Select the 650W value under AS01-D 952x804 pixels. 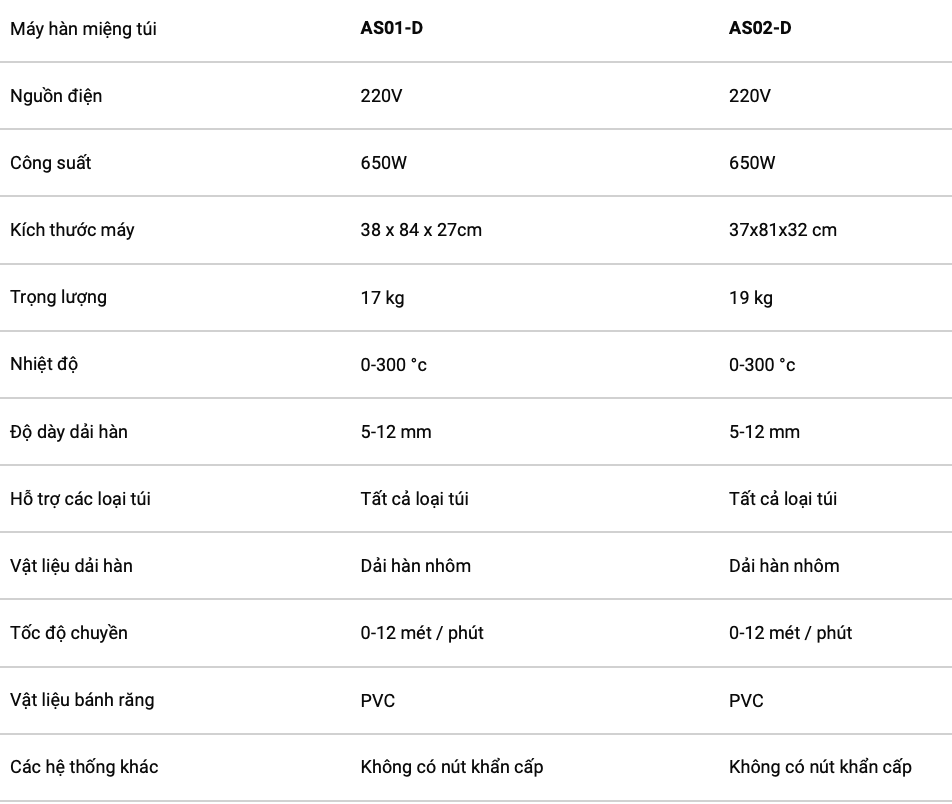coord(384,163)
